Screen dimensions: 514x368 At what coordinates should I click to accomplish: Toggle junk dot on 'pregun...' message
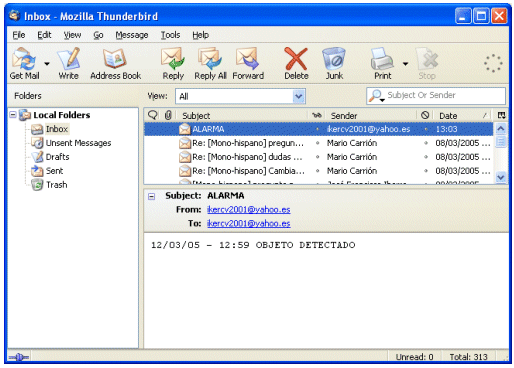click(x=426, y=143)
